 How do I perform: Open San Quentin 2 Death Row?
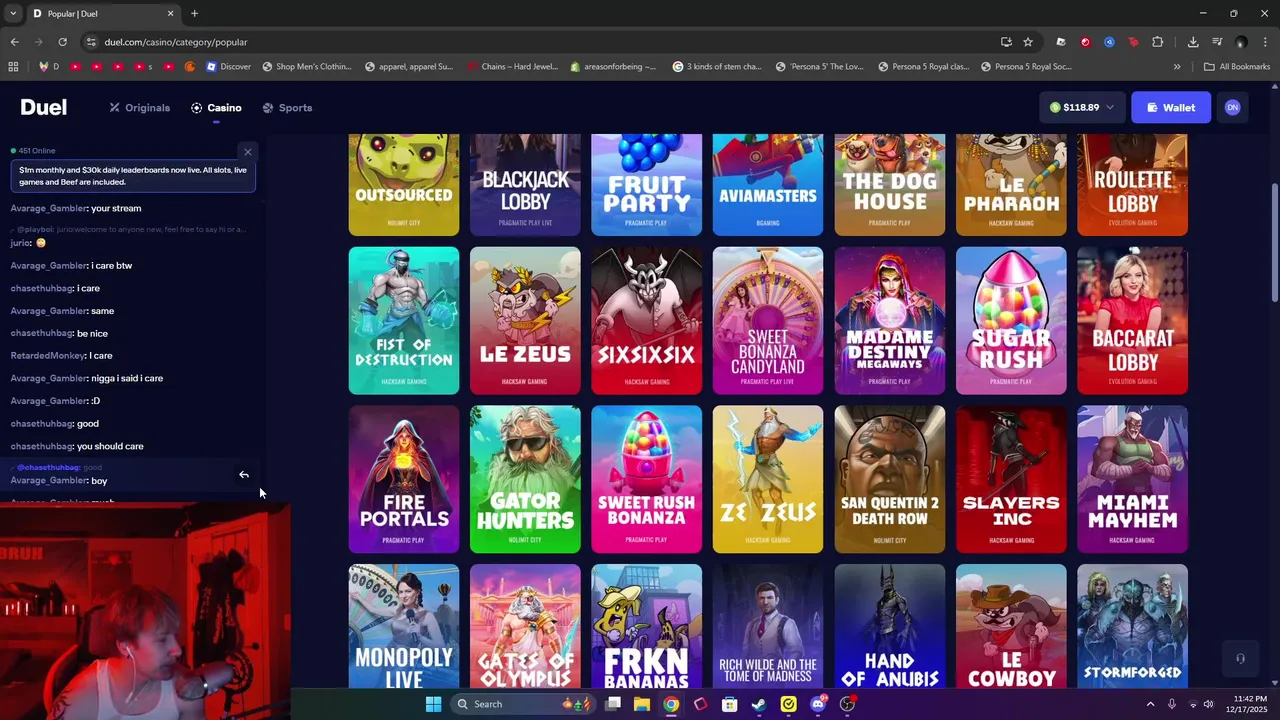(890, 479)
